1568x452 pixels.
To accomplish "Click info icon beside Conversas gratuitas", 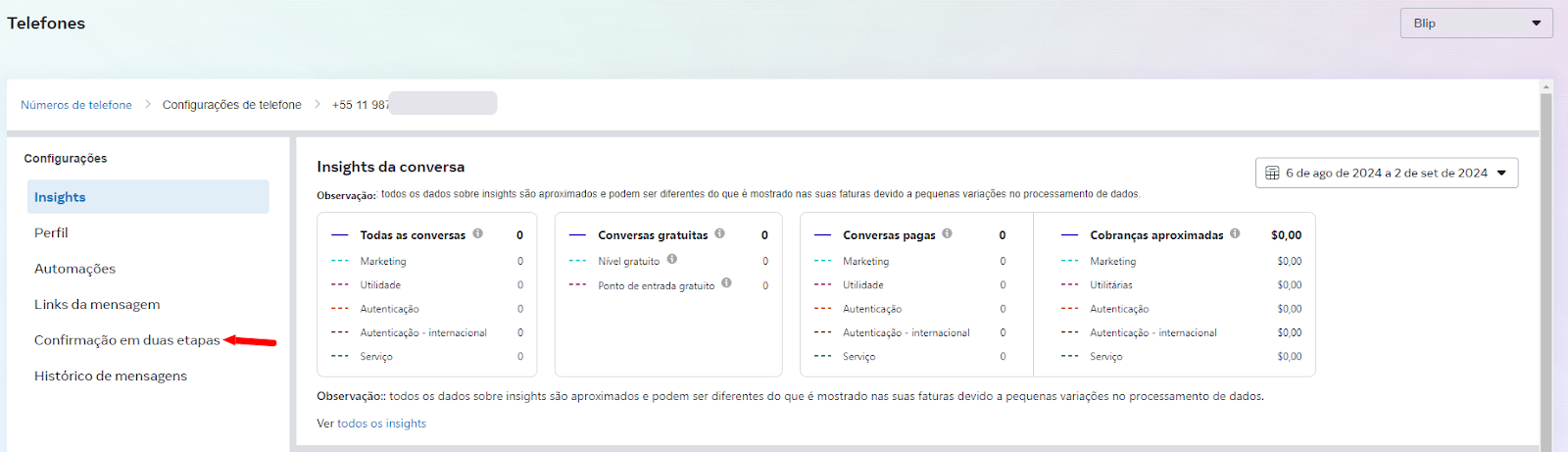I will click(719, 233).
